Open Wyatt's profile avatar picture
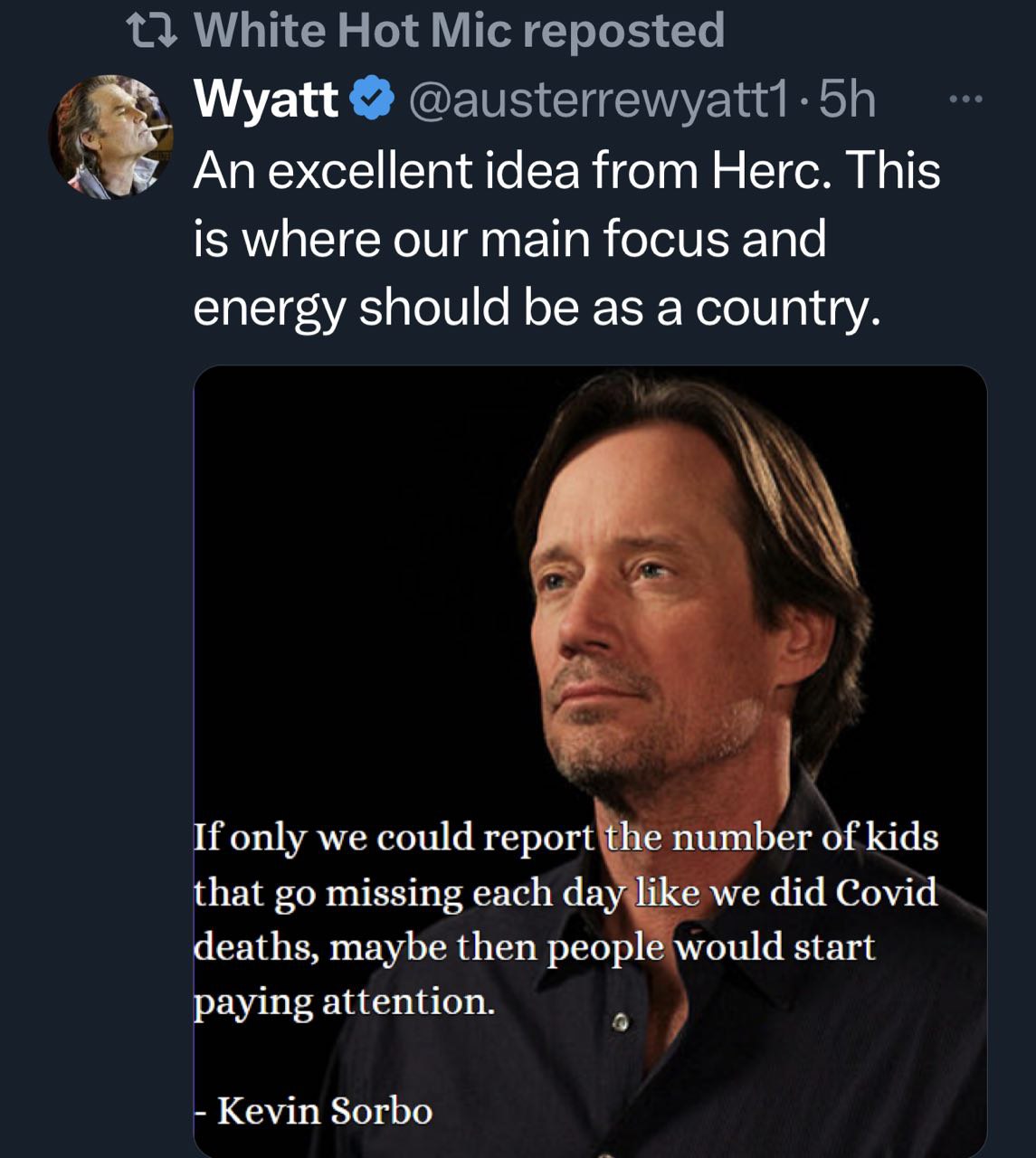The height and width of the screenshot is (1158, 1036). 110,137
